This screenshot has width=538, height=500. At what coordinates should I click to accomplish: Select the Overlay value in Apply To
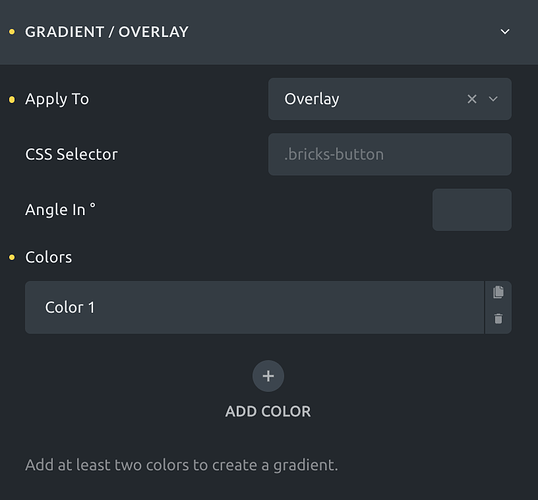click(312, 99)
